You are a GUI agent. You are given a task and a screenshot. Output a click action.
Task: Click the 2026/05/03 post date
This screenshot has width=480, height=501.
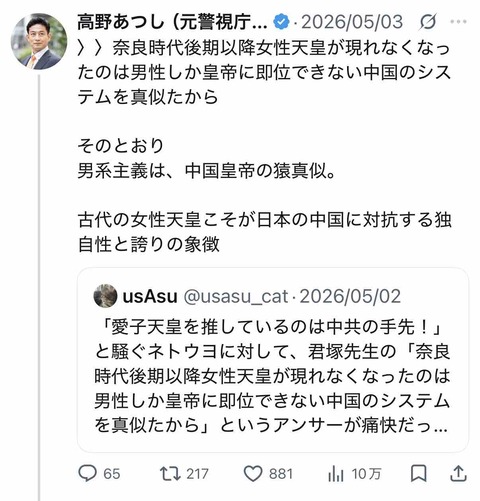pos(352,22)
